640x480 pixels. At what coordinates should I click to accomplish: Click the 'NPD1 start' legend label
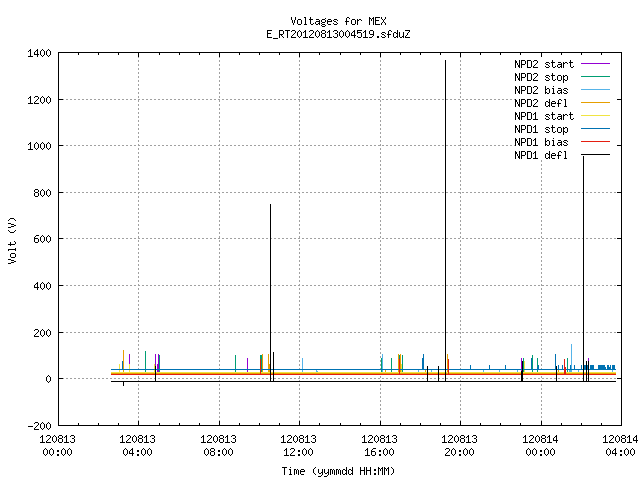tap(544, 116)
